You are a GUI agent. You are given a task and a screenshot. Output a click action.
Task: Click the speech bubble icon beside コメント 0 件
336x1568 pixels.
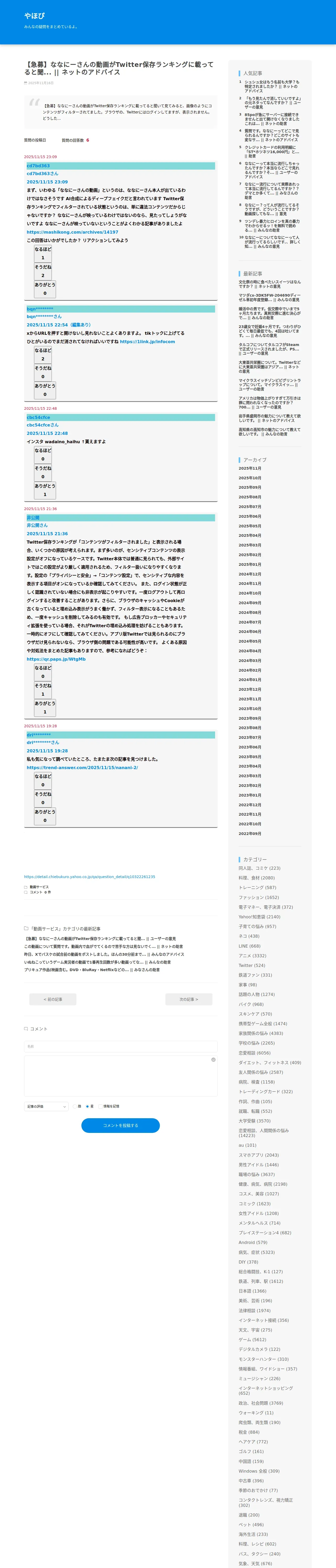click(x=26, y=892)
